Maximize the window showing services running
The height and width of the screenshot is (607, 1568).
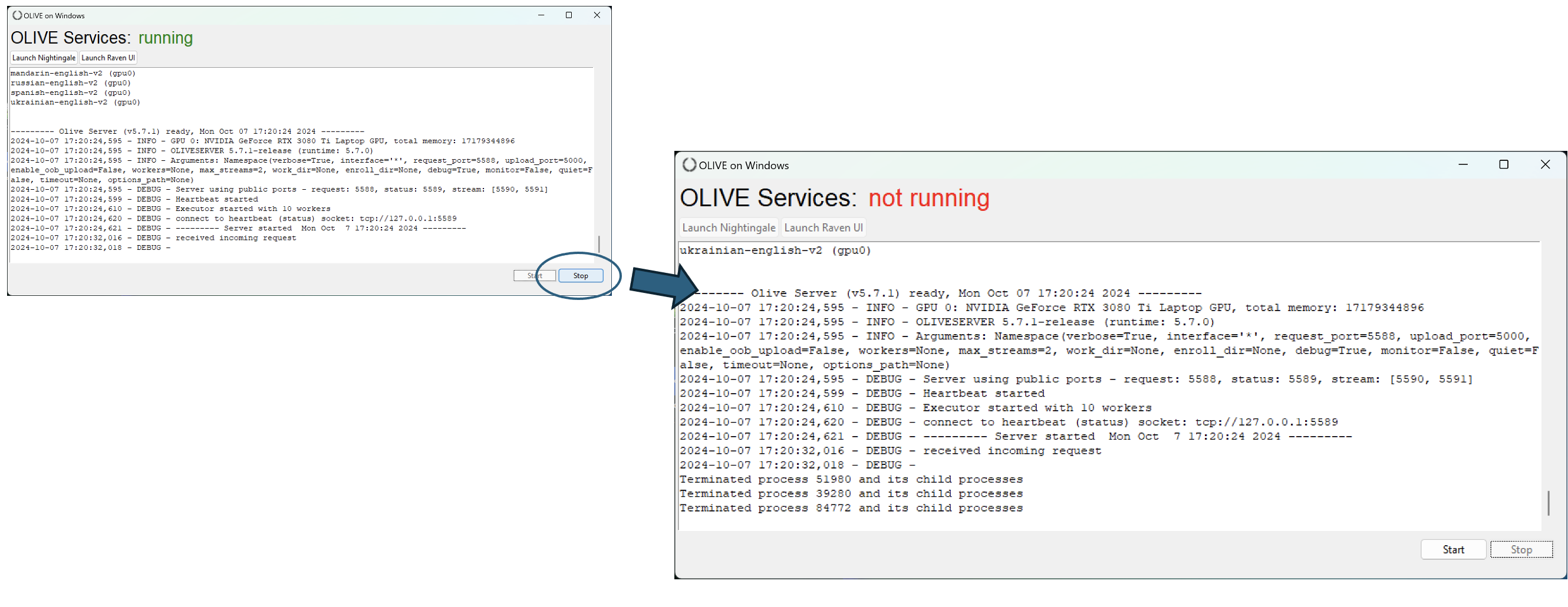click(568, 15)
